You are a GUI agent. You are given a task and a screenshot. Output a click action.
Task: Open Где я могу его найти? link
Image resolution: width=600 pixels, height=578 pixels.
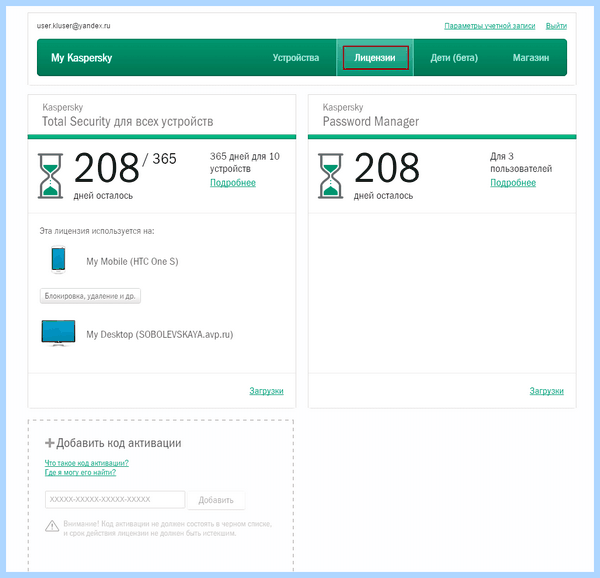click(80, 472)
